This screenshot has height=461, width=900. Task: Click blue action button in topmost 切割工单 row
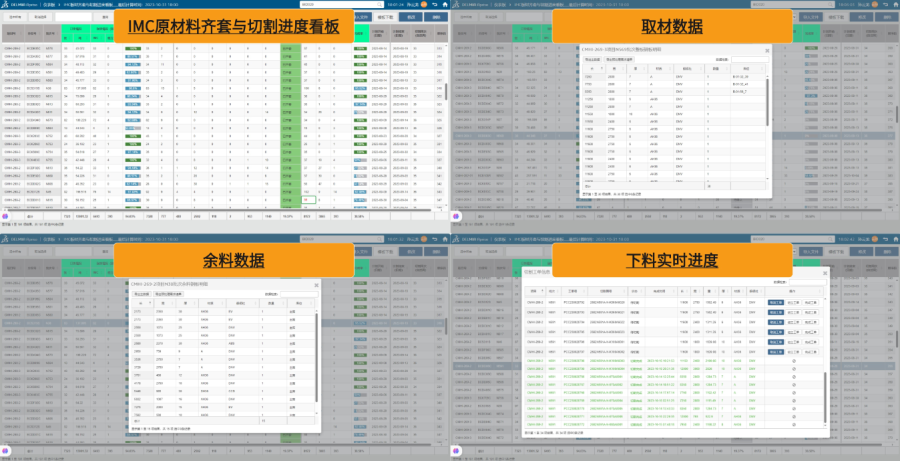point(775,302)
